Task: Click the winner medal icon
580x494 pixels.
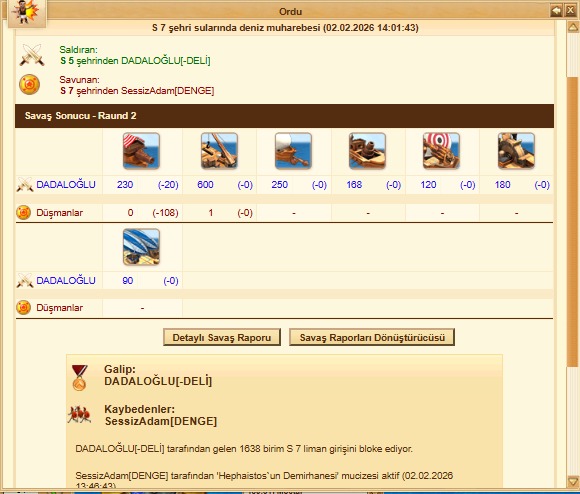Action: tap(80, 378)
